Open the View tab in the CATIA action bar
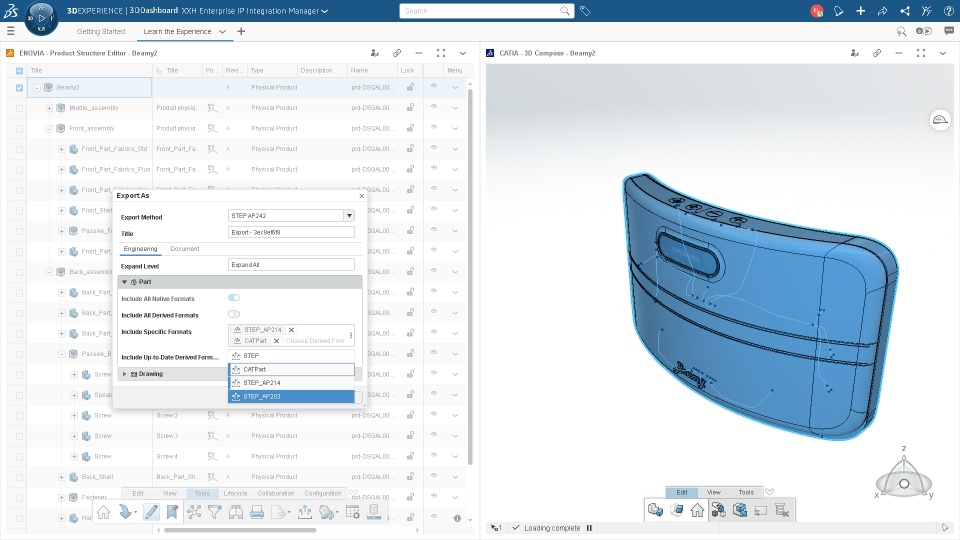 pos(714,492)
